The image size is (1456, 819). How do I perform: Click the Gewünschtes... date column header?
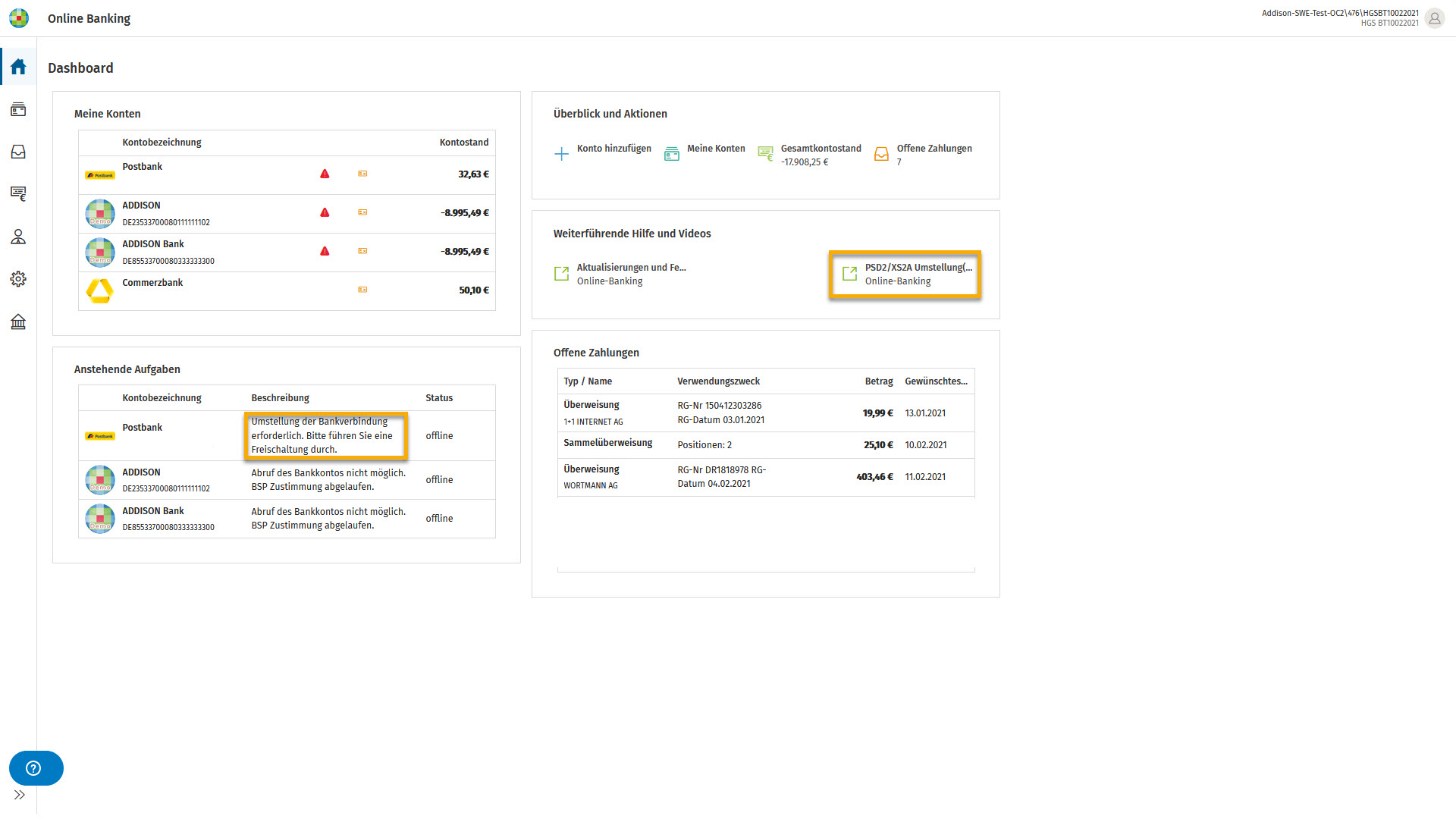pyautogui.click(x=936, y=381)
